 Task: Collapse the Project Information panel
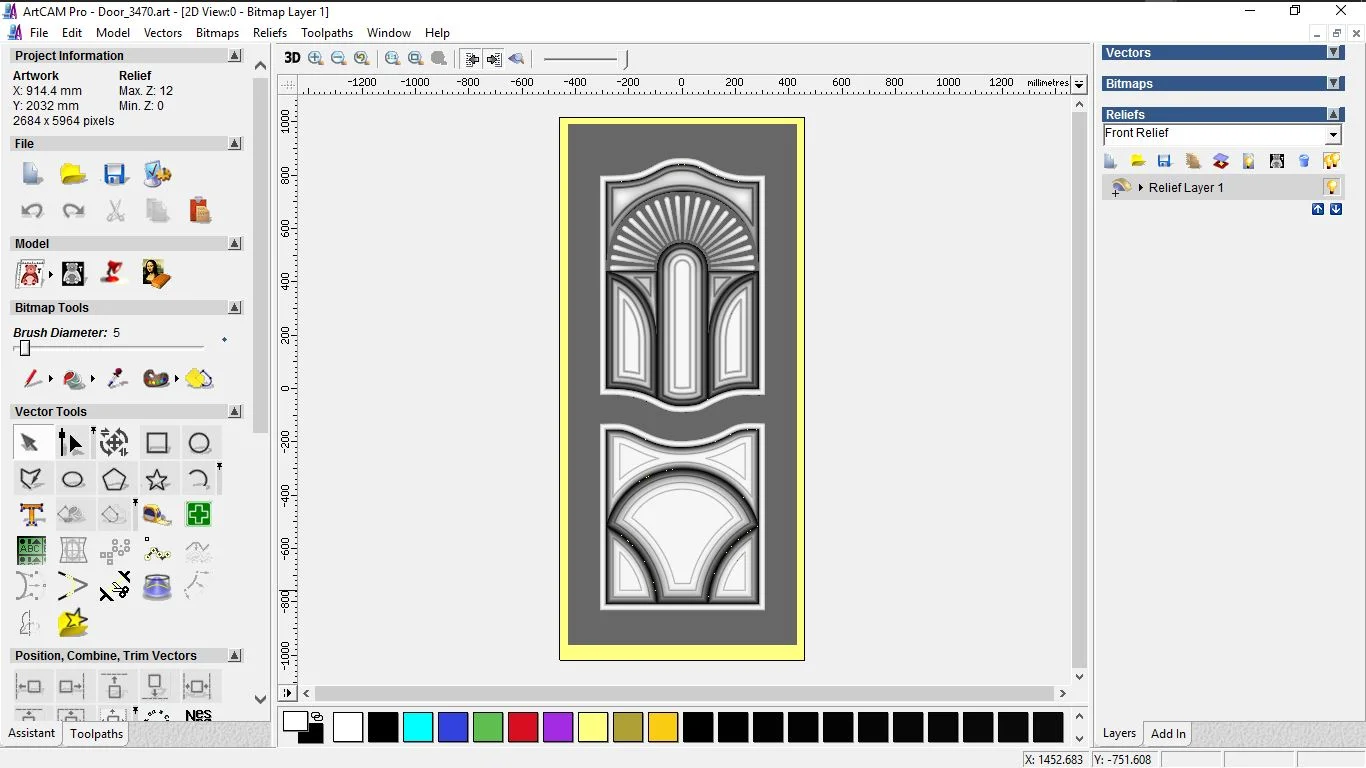[x=235, y=56]
